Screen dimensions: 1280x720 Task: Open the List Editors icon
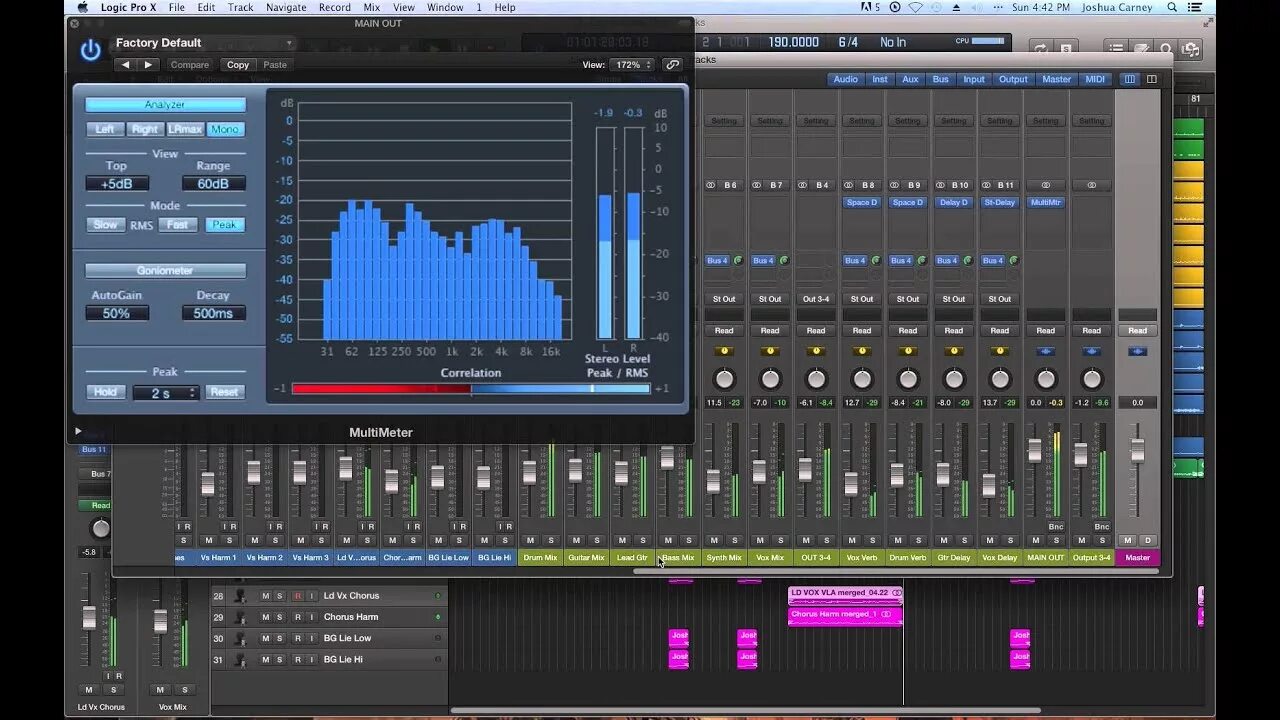click(1116, 48)
